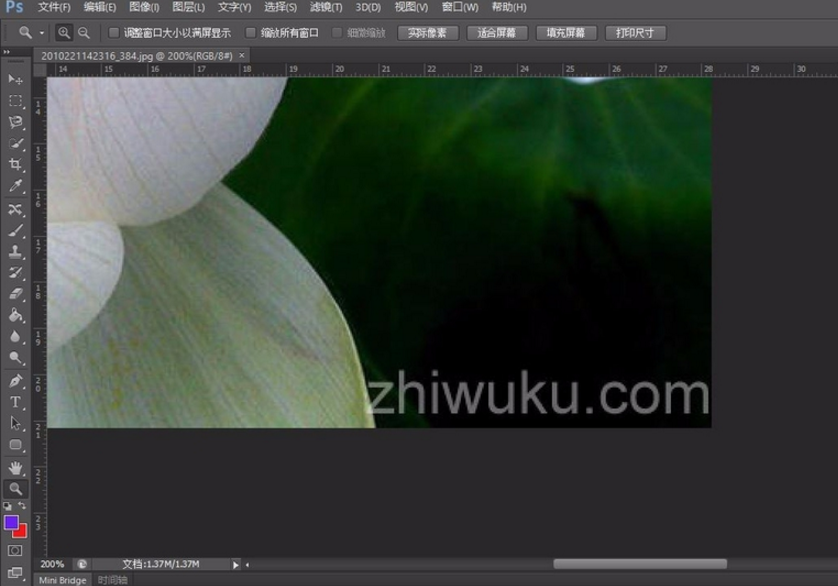Select the Brush tool
Viewport: 838px width, 586px height.
tap(15, 230)
